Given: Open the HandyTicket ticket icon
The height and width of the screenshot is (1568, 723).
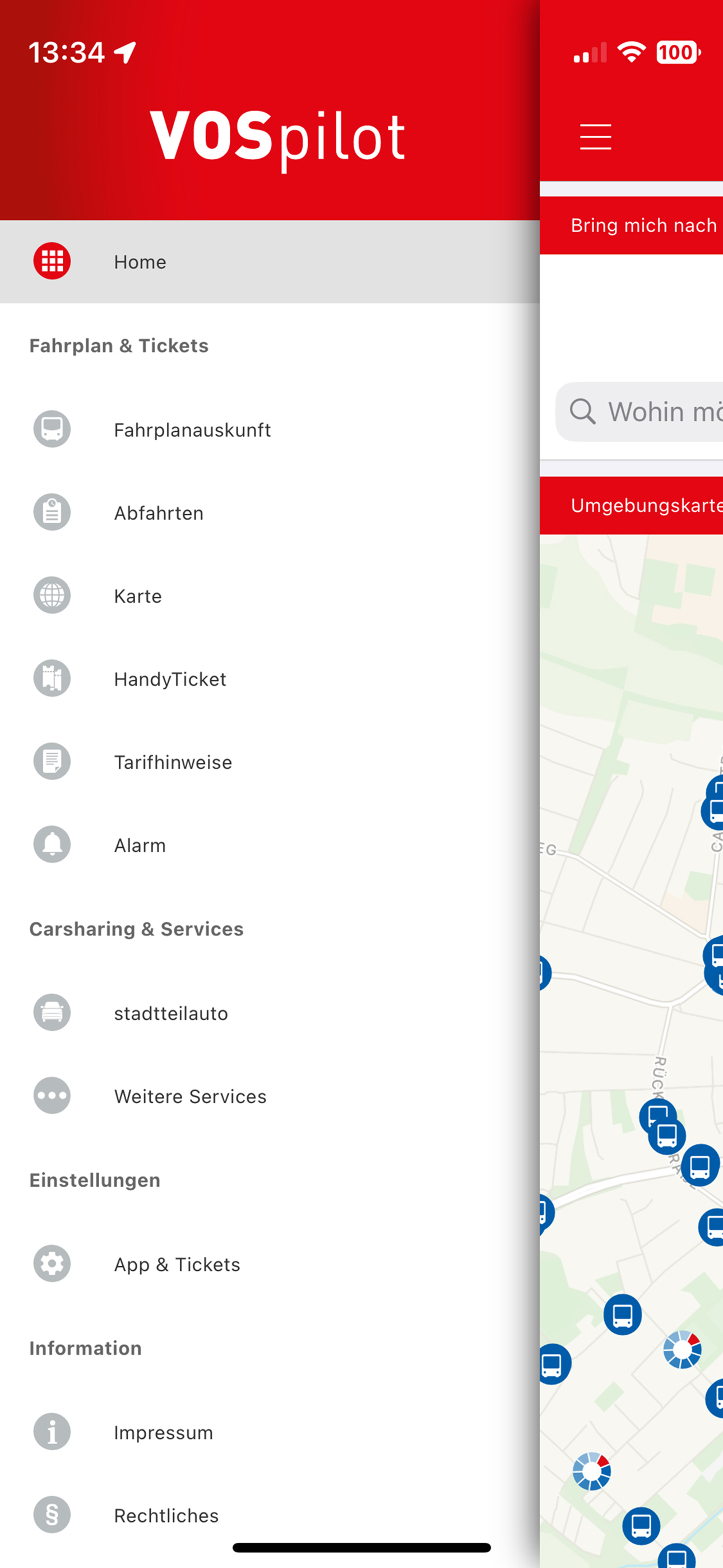Looking at the screenshot, I should (x=52, y=678).
